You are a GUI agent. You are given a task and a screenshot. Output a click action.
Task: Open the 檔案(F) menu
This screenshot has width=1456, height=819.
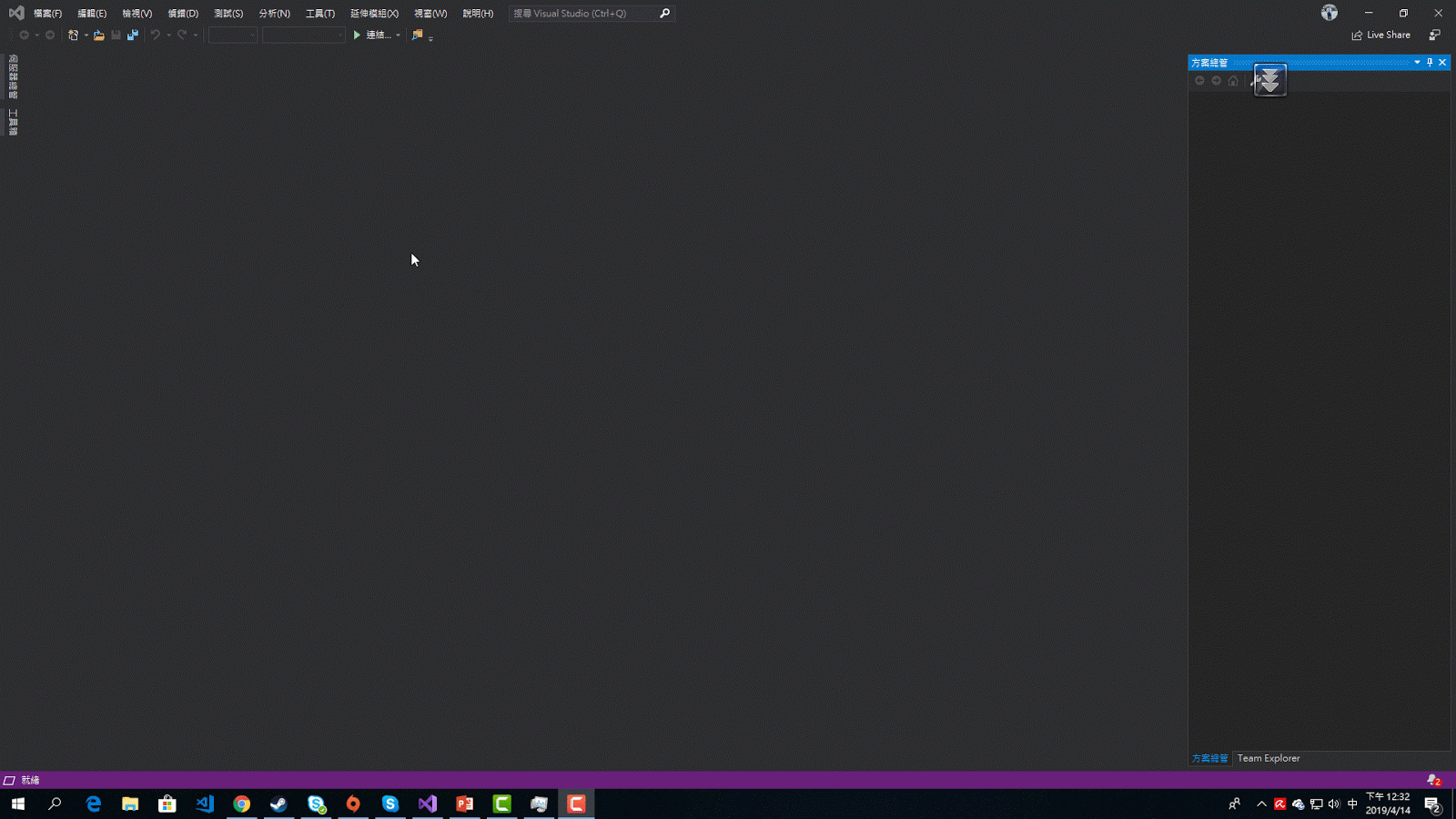coord(45,13)
